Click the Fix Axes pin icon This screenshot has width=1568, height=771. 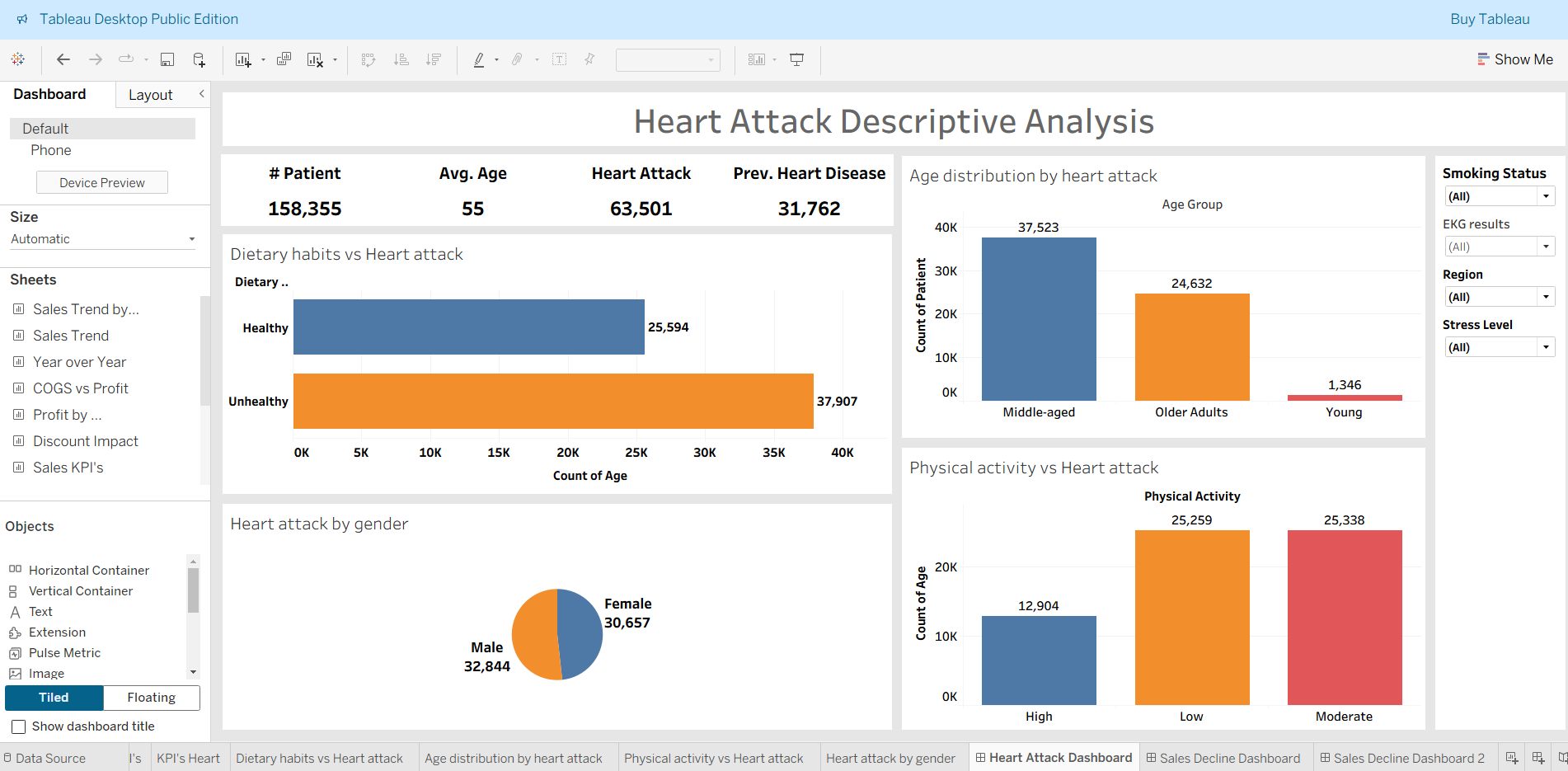(589, 59)
